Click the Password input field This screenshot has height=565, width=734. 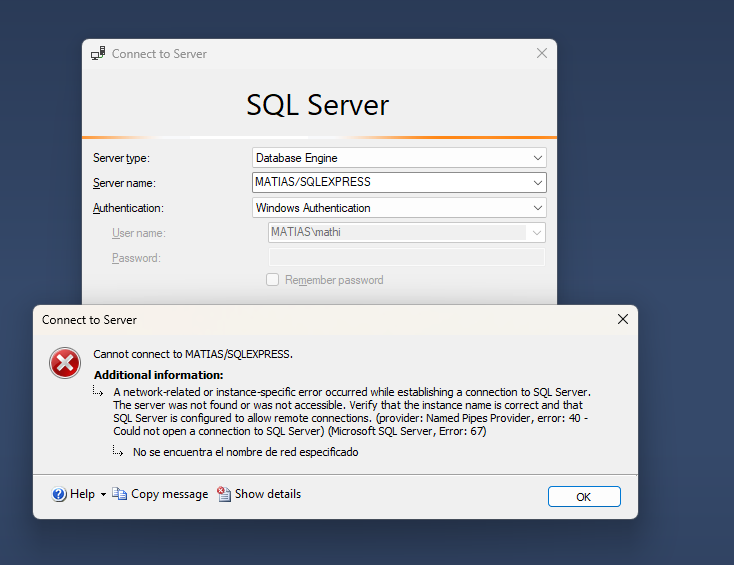pyautogui.click(x=406, y=257)
